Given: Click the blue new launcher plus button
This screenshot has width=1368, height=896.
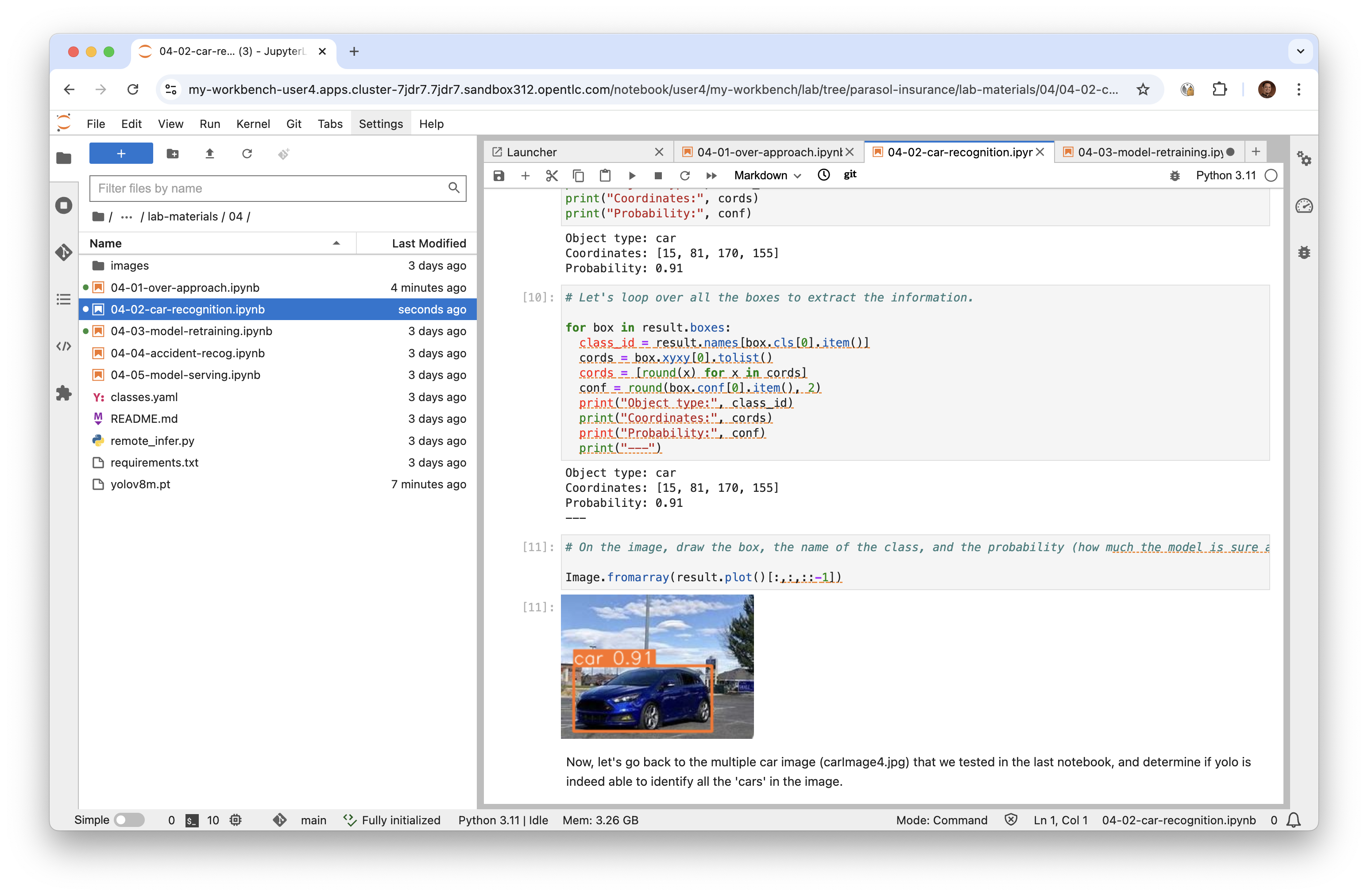Looking at the screenshot, I should 121,154.
